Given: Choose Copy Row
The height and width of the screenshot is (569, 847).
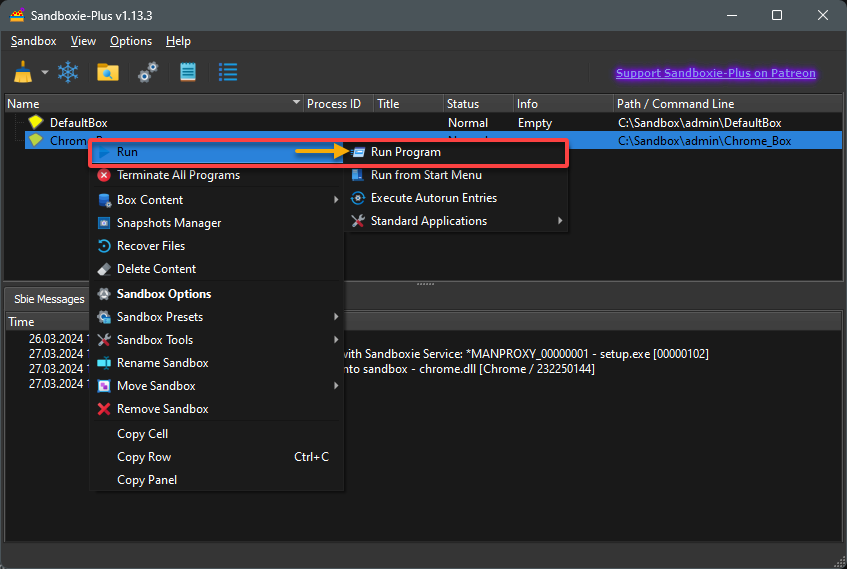Looking at the screenshot, I should pyautogui.click(x=217, y=457).
